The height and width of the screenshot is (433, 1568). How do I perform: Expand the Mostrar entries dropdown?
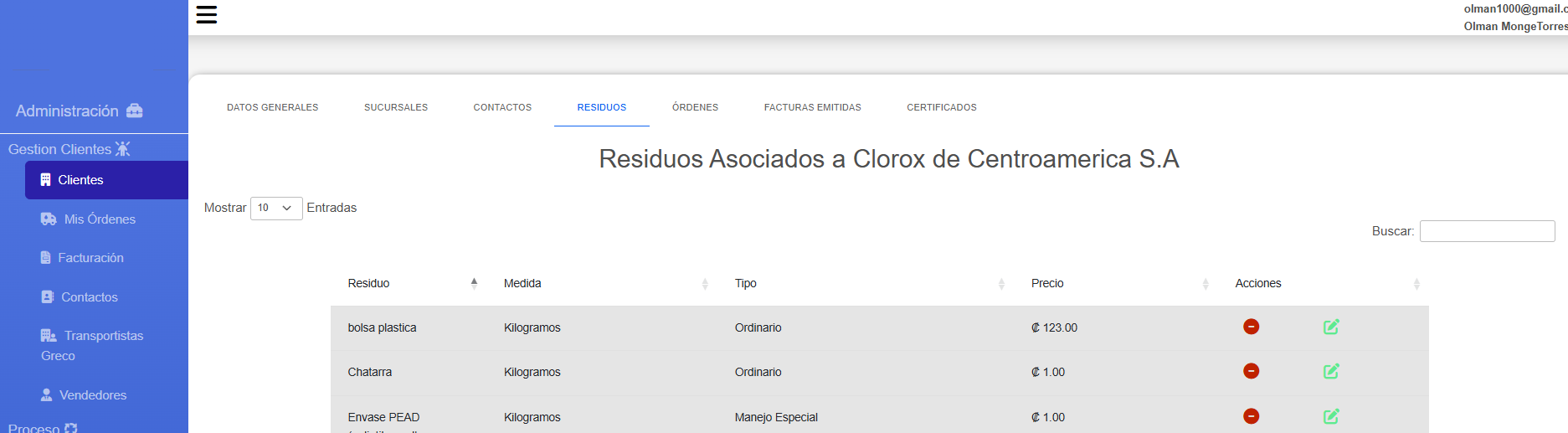tap(276, 208)
